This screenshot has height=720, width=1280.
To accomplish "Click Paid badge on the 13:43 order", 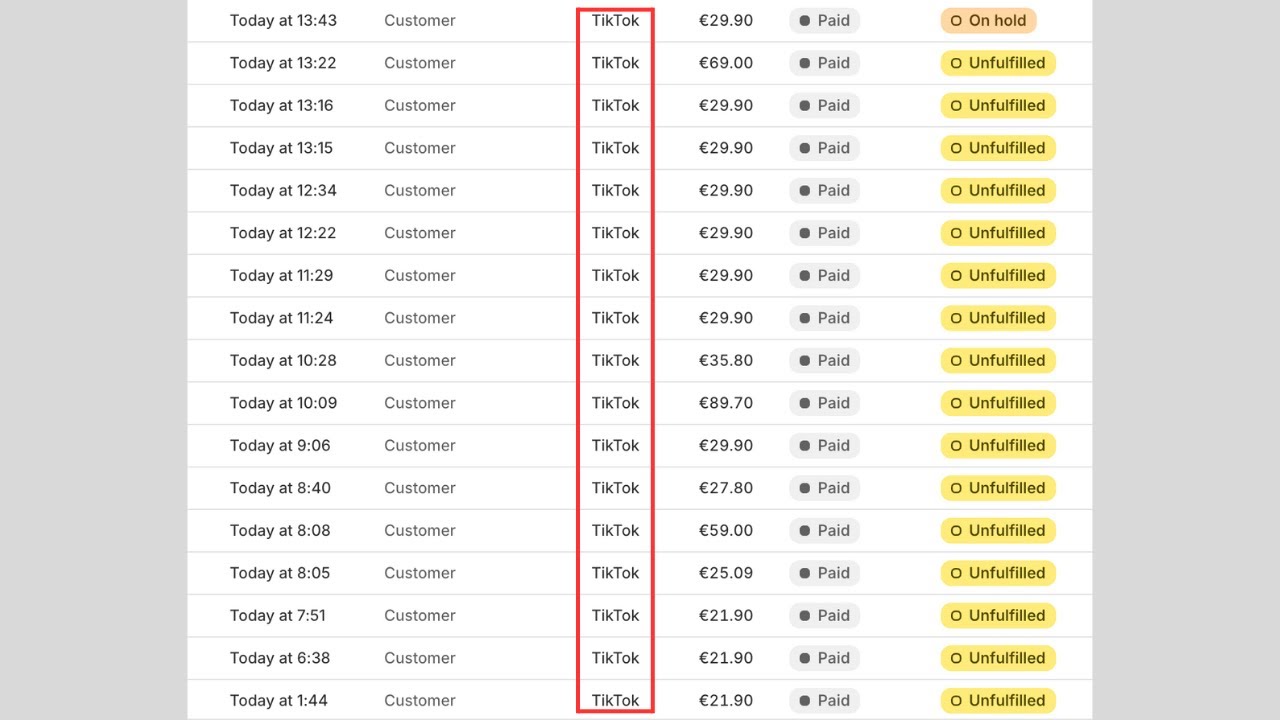I will [824, 20].
